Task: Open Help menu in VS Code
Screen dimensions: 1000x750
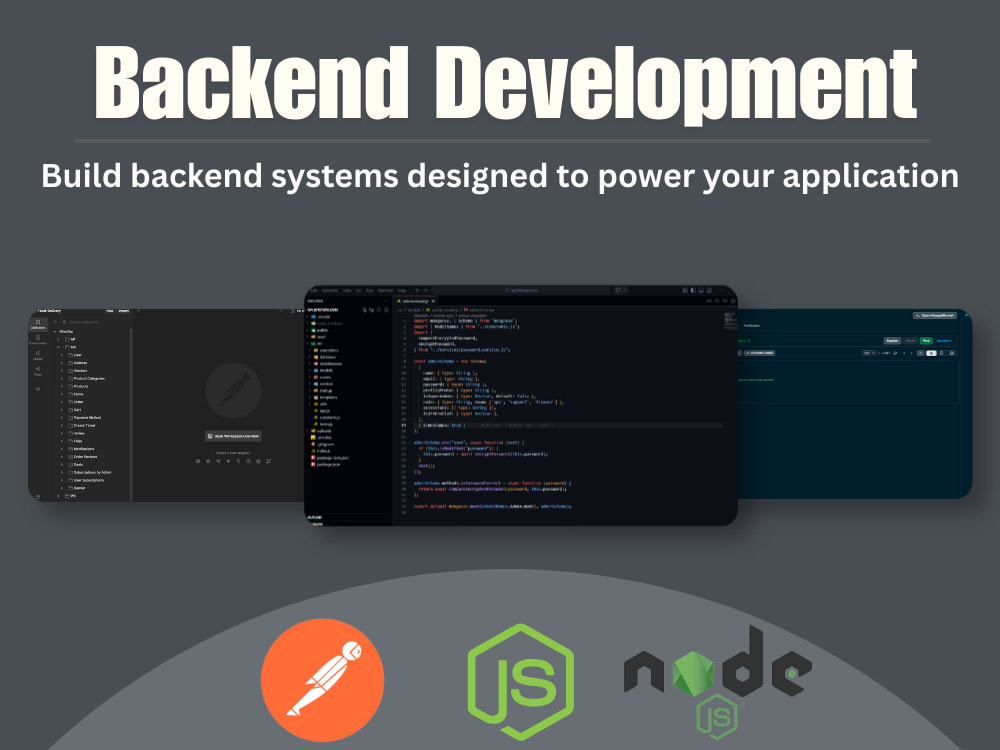Action: click(402, 290)
